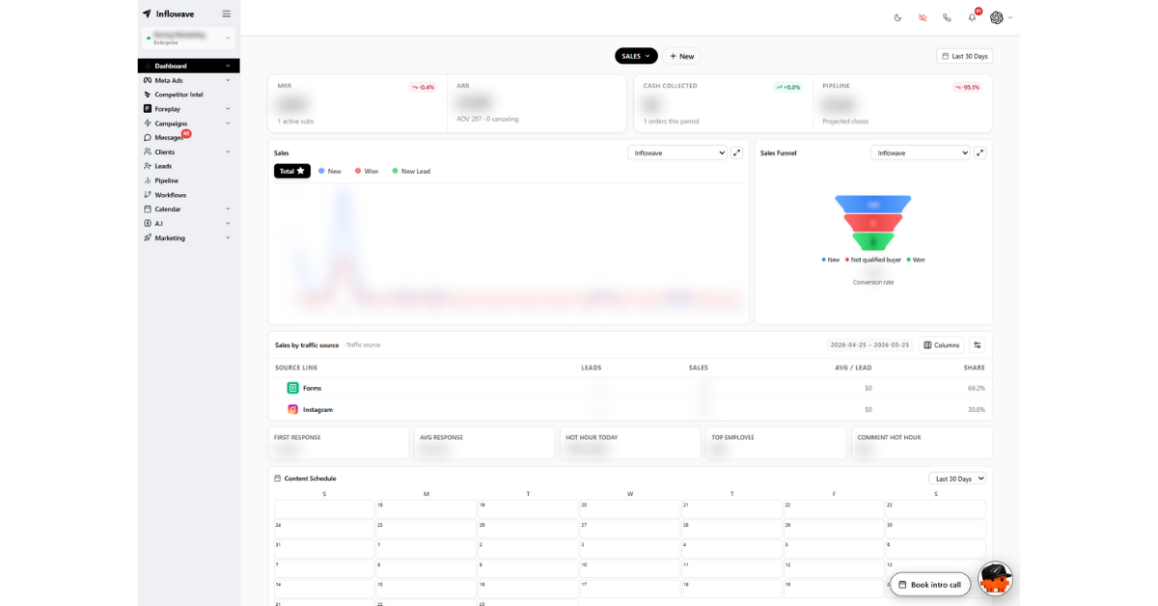This screenshot has height=606, width=1158.
Task: Click the red middle funnel segment
Action: click(x=873, y=223)
